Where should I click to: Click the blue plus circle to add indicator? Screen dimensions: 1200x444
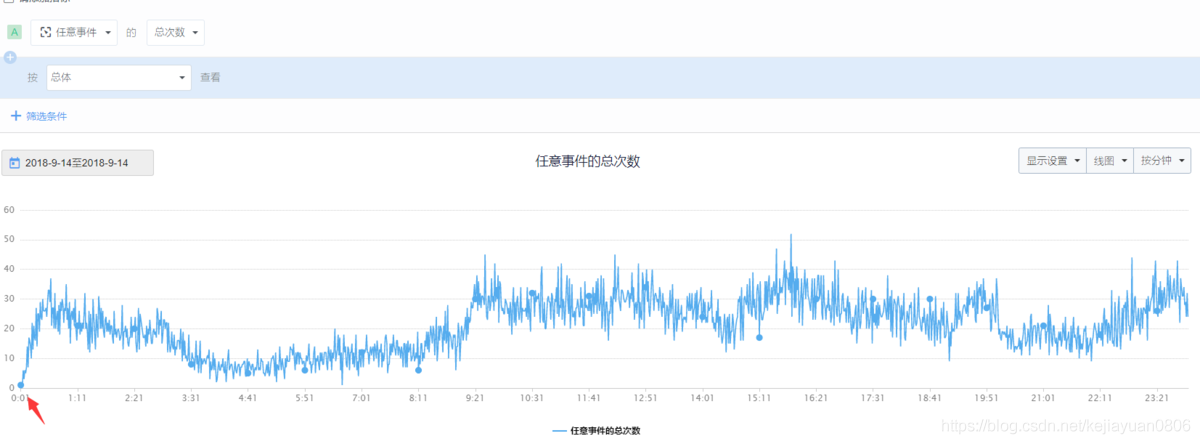[x=10, y=57]
